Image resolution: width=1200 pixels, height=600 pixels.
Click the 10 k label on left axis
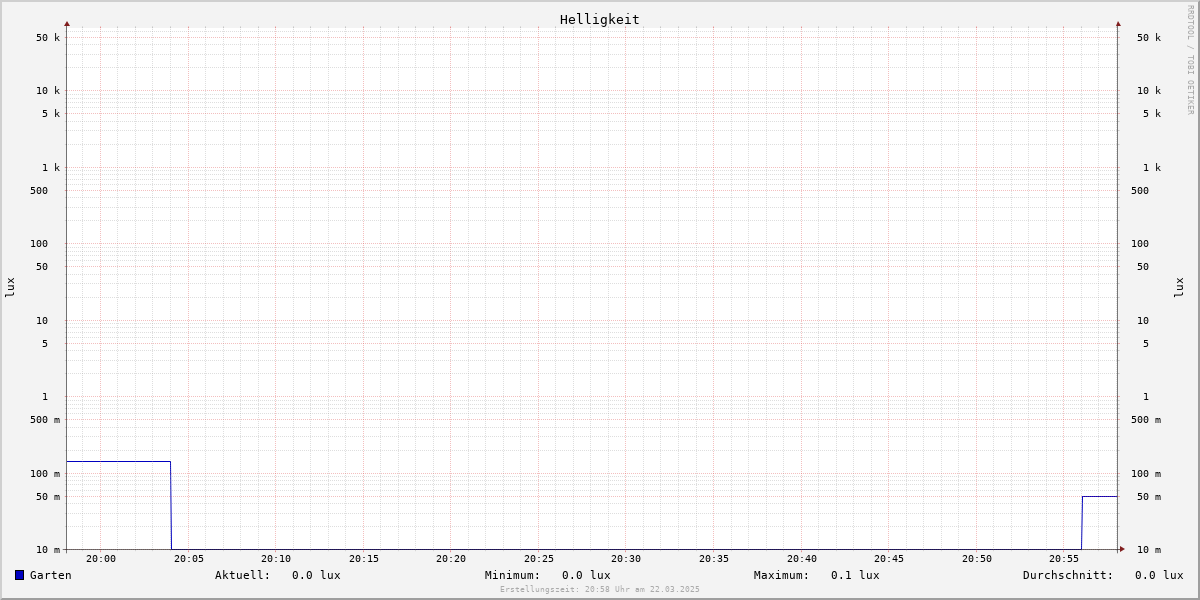(48, 91)
